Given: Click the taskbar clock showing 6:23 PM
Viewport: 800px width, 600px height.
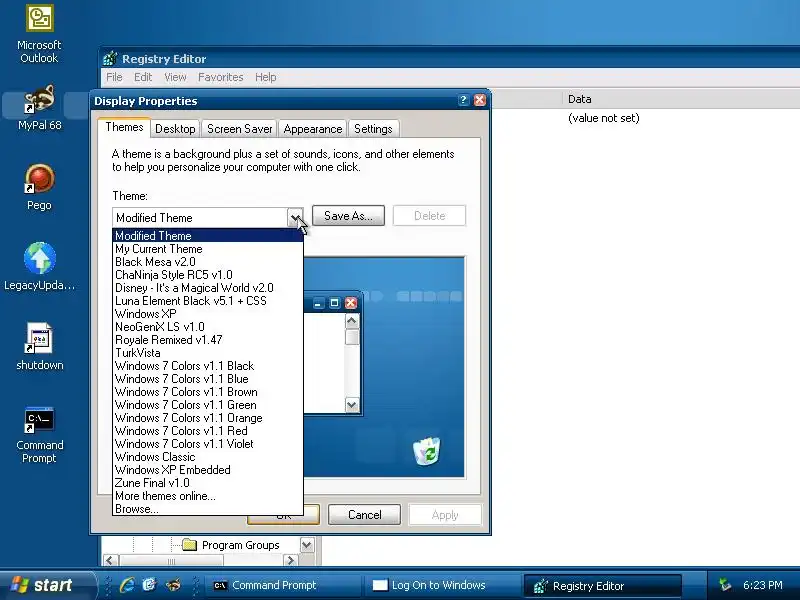Looking at the screenshot, I should [762, 585].
